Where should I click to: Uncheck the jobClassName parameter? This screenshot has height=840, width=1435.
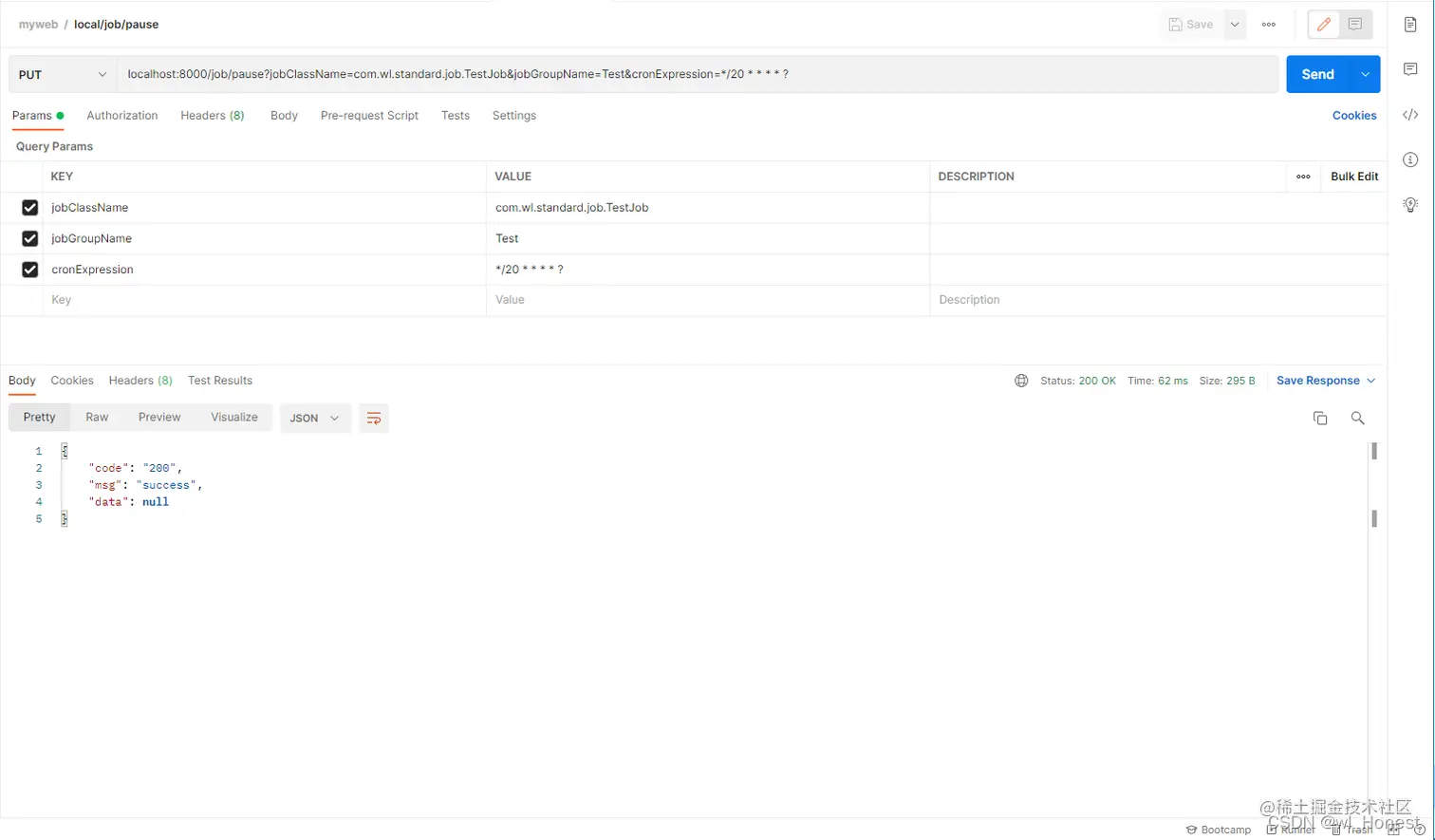[29, 208]
